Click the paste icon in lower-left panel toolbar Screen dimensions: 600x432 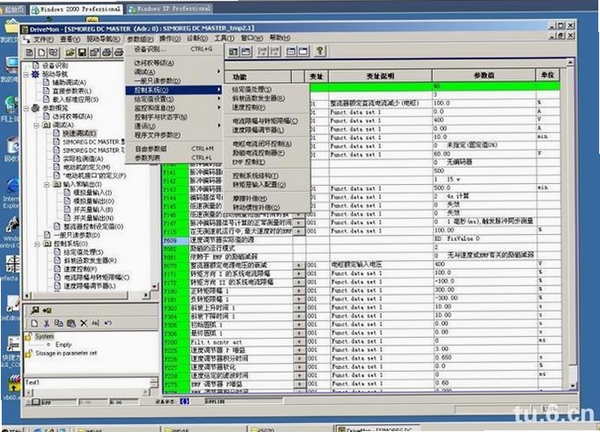tap(71, 323)
